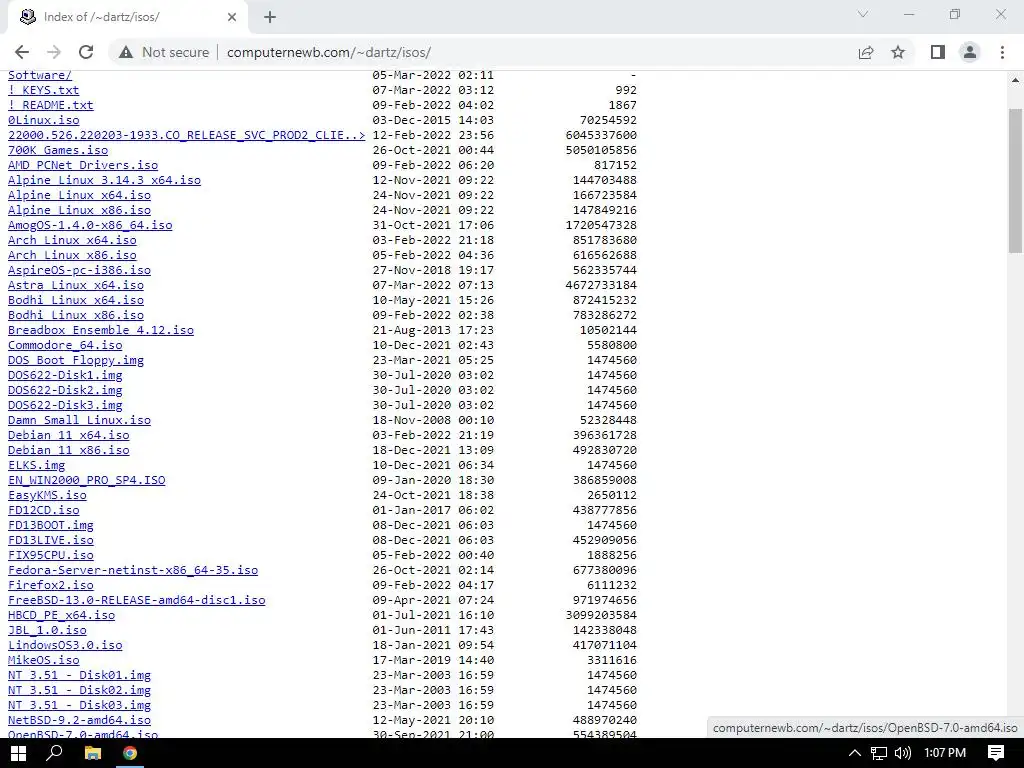The image size is (1024, 768).
Task: Download Fedora-Server-netinst-x86_64-35.iso
Action: (133, 571)
